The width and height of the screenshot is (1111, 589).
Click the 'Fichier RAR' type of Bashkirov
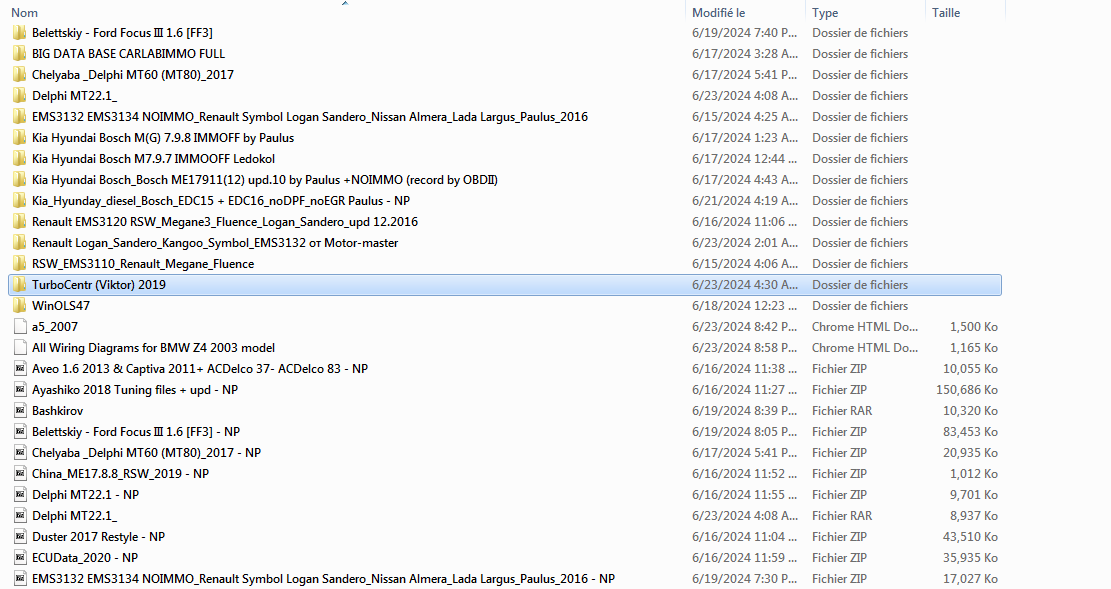[842, 411]
